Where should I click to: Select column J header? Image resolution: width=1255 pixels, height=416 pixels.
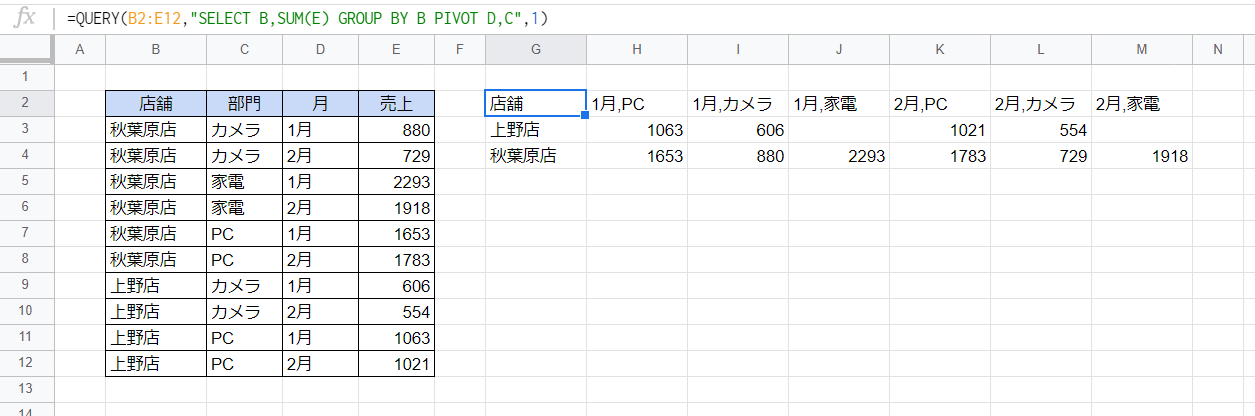[839, 50]
